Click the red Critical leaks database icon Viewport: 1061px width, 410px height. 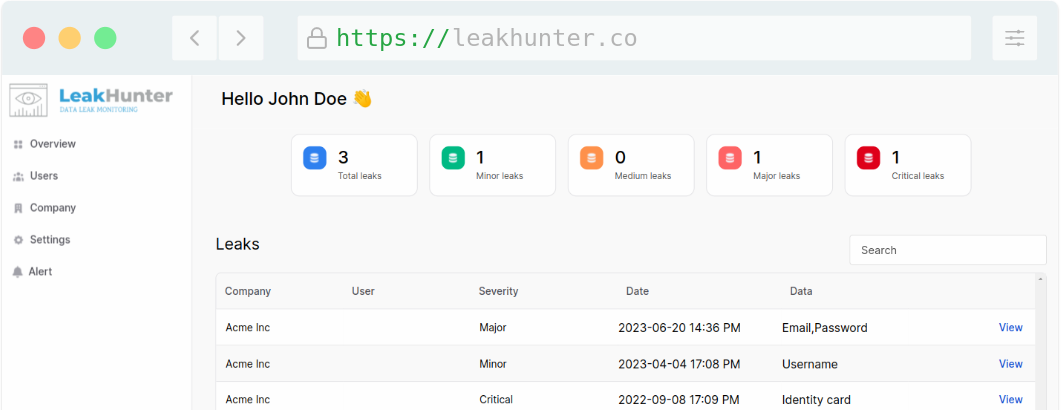tap(868, 158)
